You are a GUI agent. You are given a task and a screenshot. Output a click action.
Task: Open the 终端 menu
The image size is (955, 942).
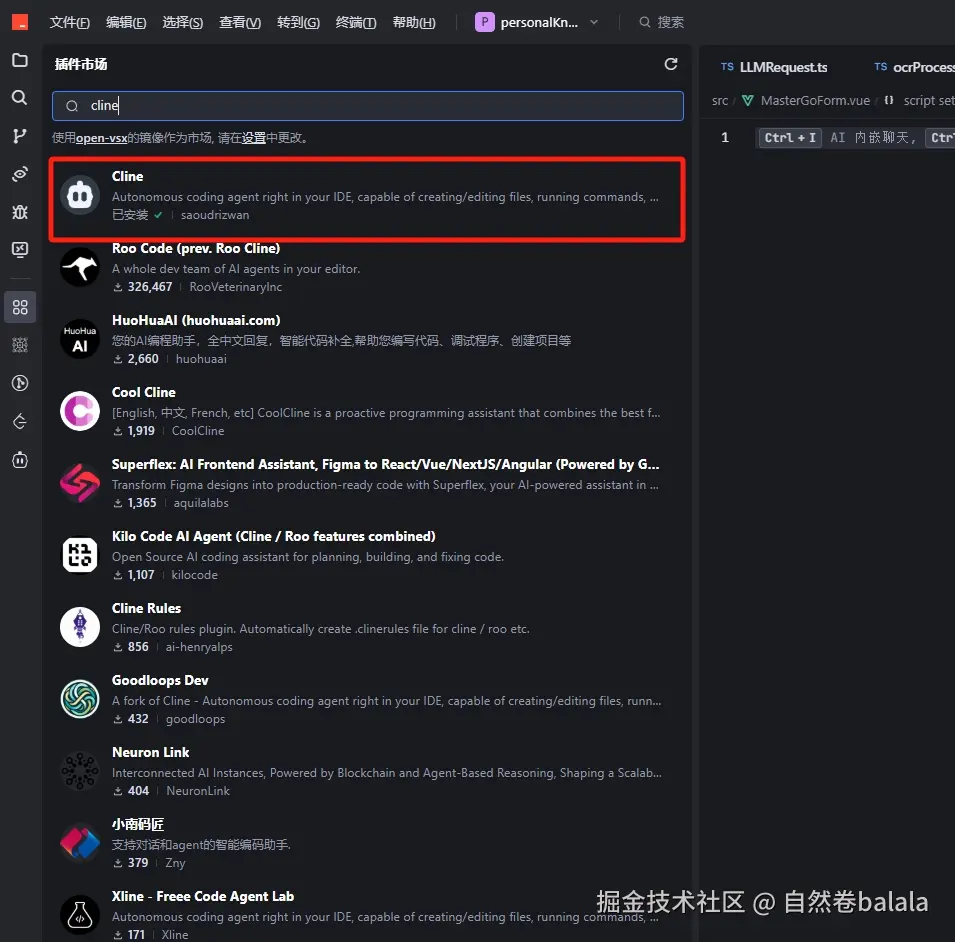point(355,22)
